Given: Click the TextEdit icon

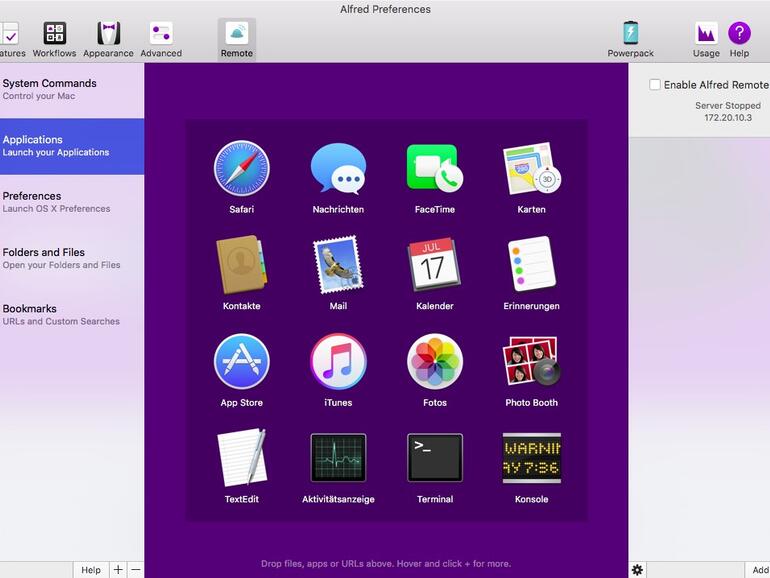Looking at the screenshot, I should [x=242, y=458].
